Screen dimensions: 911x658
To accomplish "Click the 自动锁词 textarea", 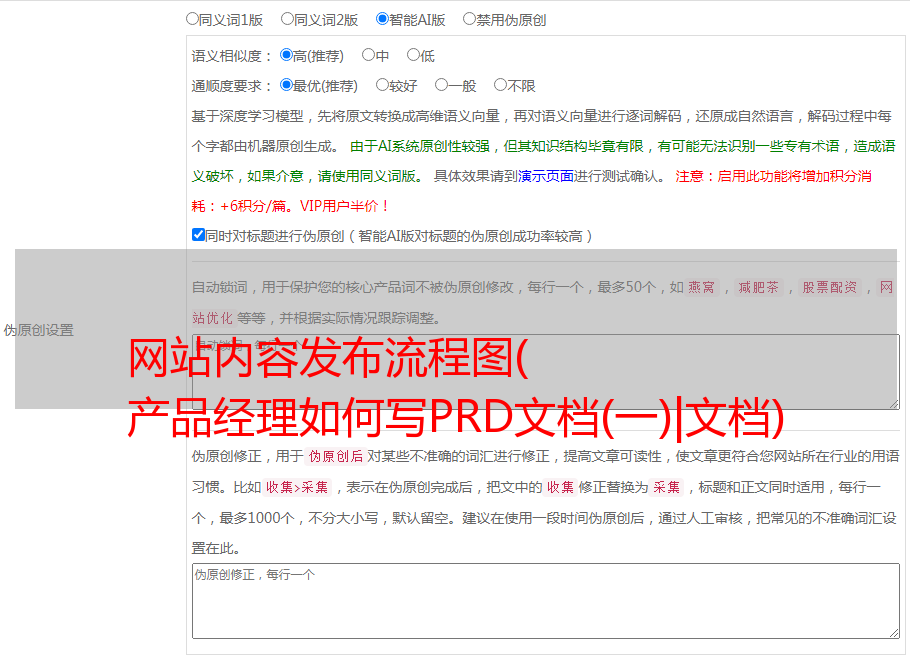I will pyautogui.click(x=546, y=372).
